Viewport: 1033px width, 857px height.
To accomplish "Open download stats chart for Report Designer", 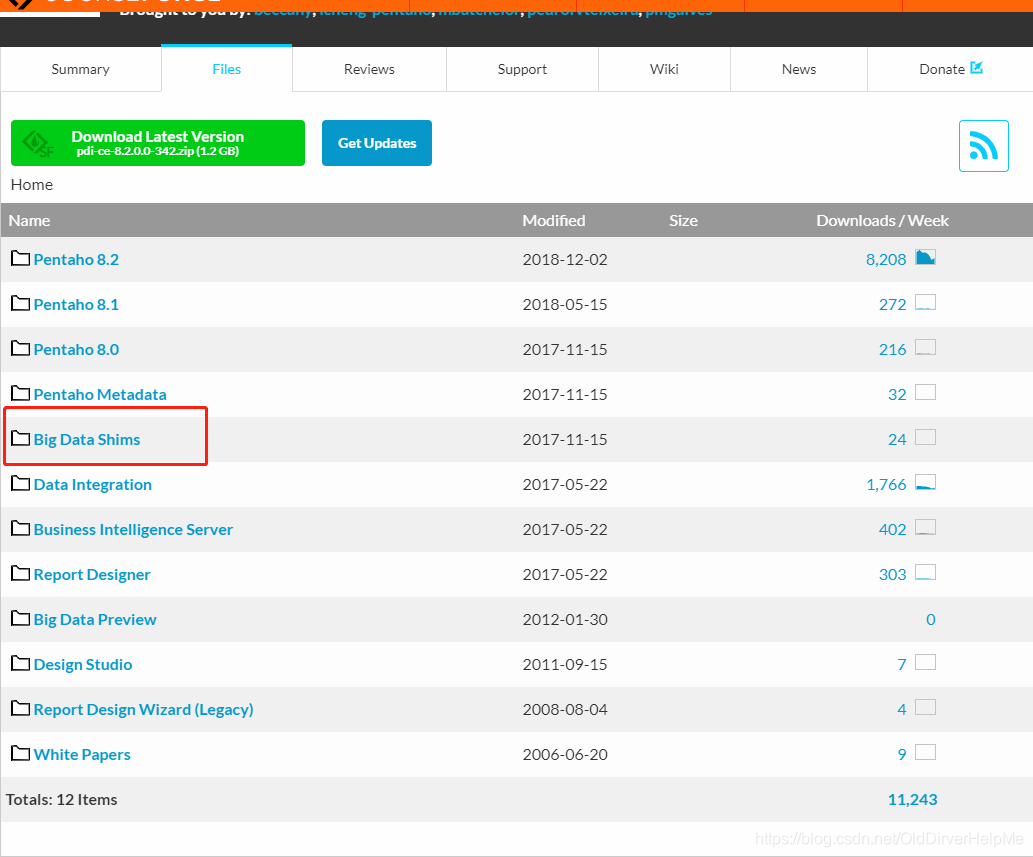I will pyautogui.click(x=925, y=572).
